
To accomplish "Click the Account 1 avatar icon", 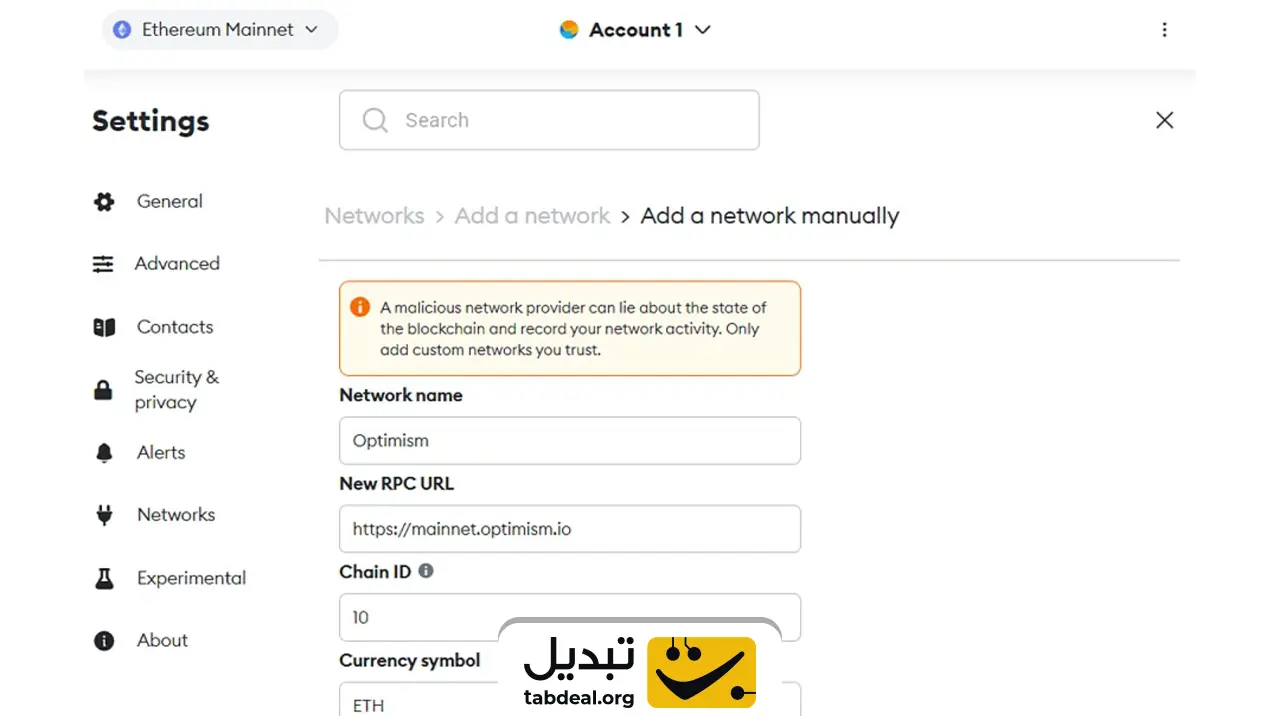I will (x=569, y=30).
